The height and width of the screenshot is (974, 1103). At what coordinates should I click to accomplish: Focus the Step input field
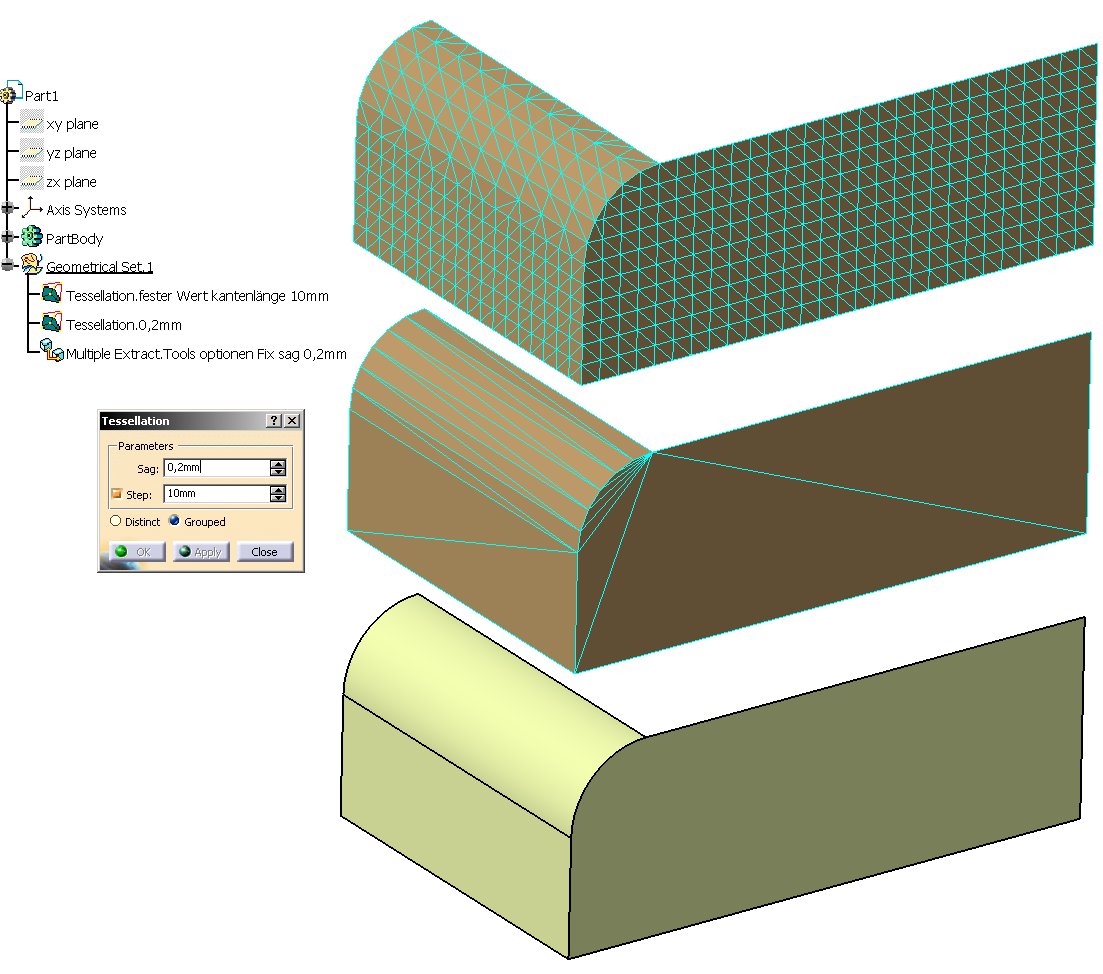pos(217,494)
